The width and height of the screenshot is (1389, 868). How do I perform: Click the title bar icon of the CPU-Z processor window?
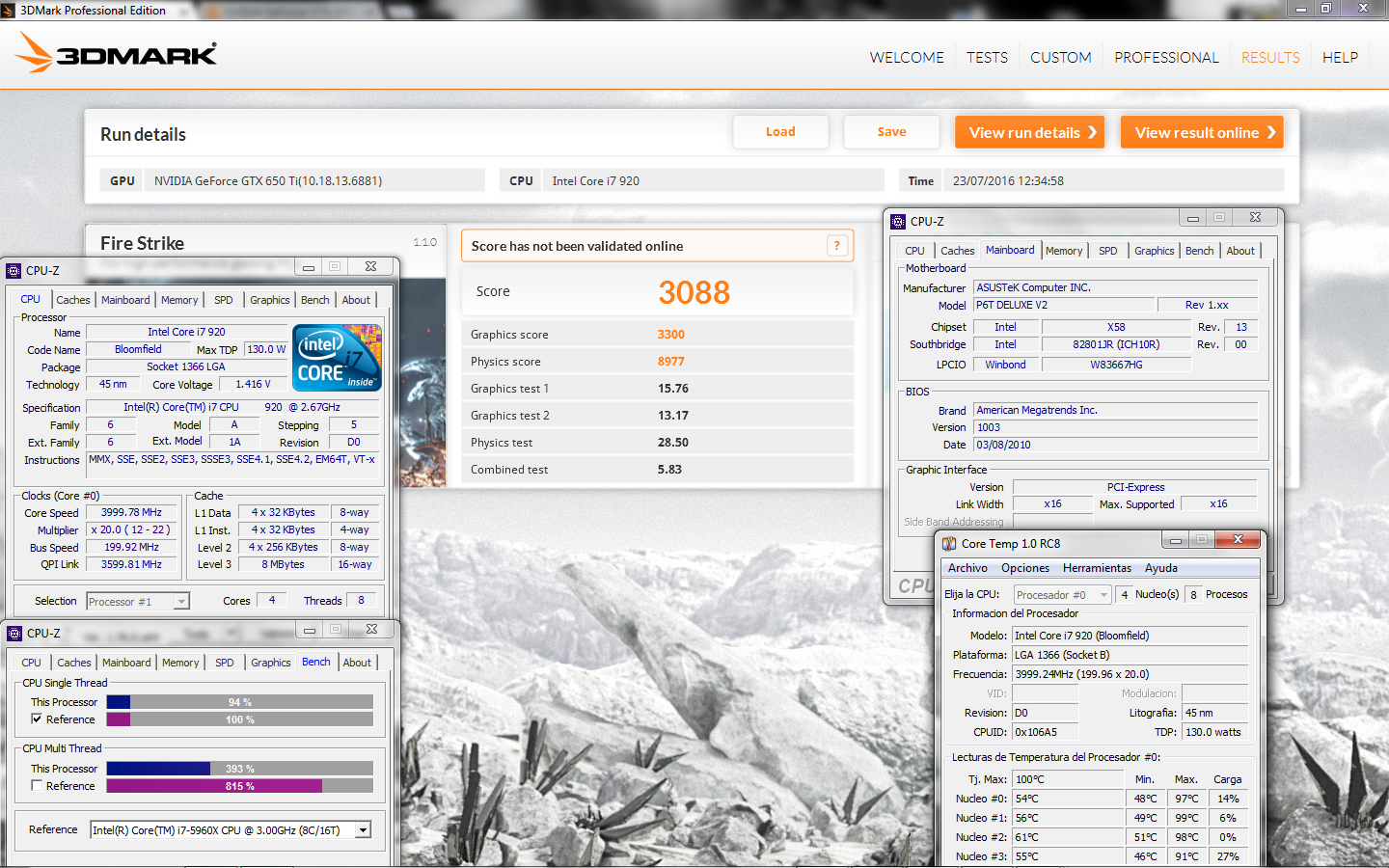pos(14,271)
